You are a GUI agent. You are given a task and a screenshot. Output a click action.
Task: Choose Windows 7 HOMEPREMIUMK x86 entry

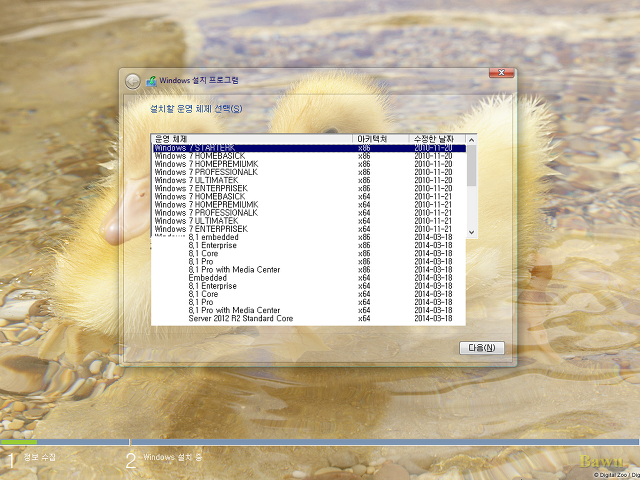[x=309, y=164]
